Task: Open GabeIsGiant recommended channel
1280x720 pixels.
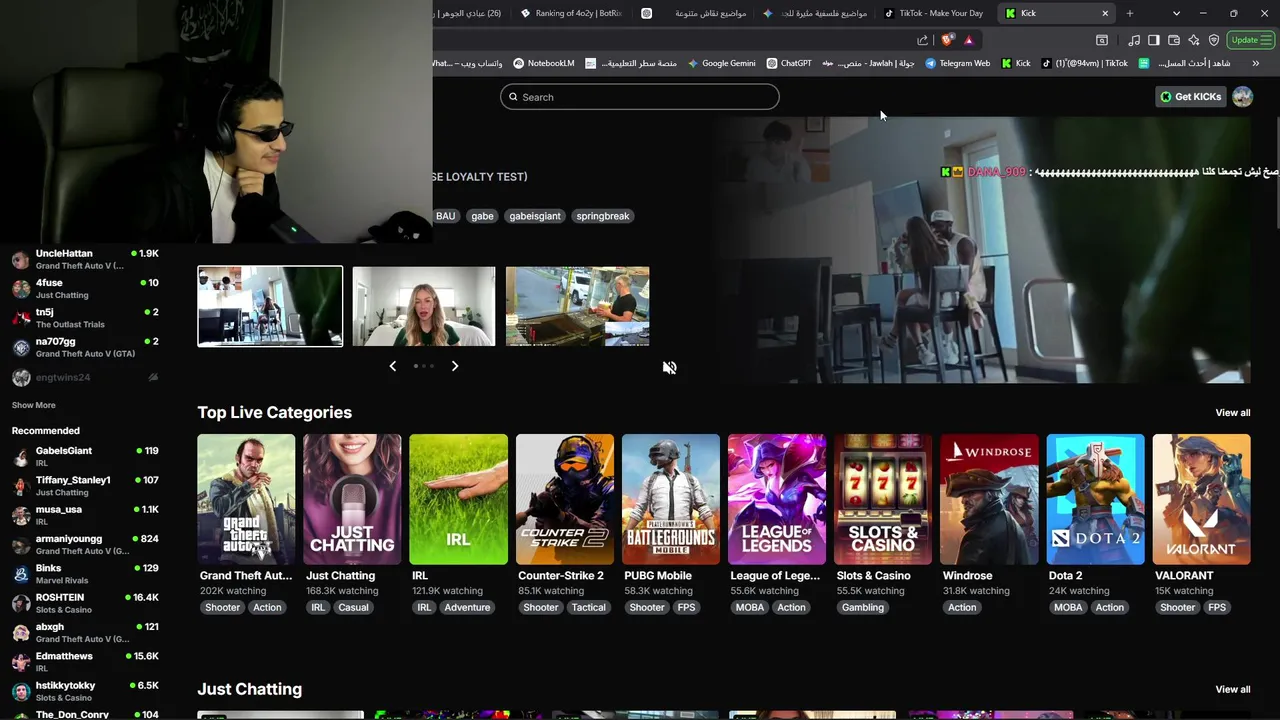Action: tap(85, 456)
